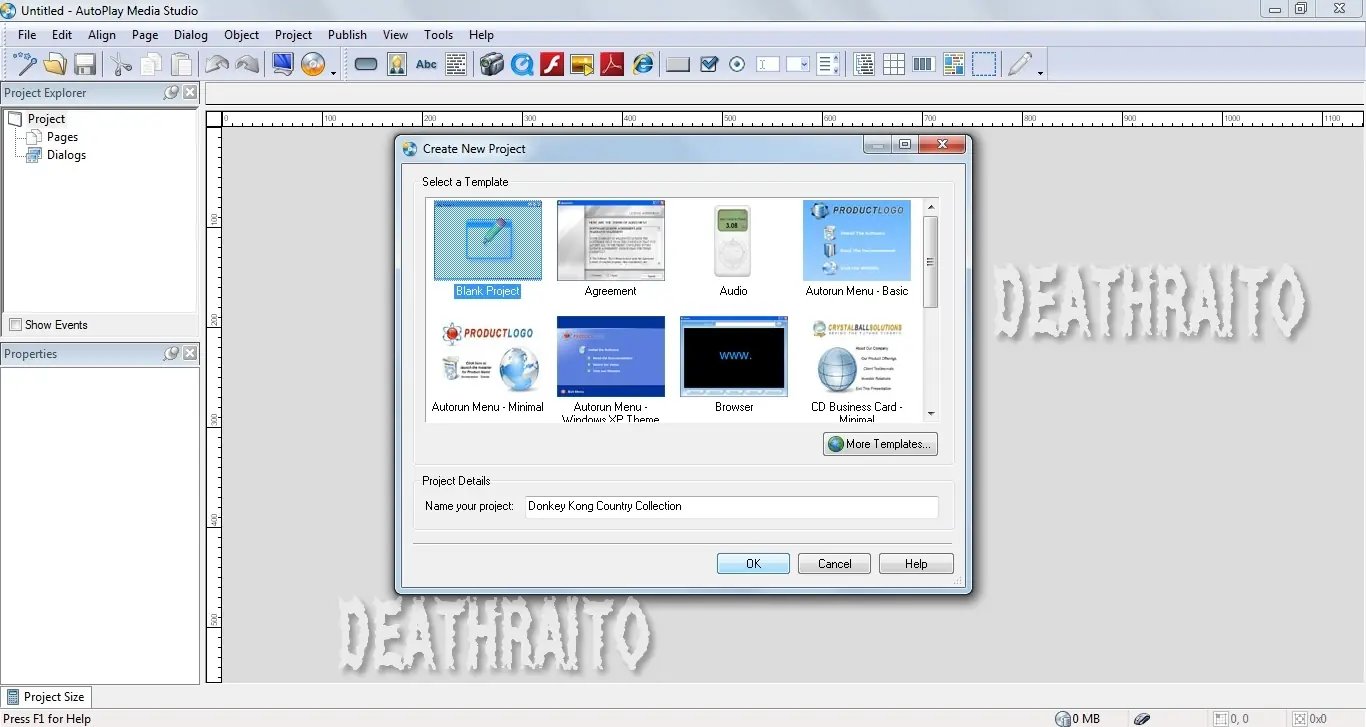Image resolution: width=1366 pixels, height=727 pixels.
Task: Click the Name your project field
Action: click(x=732, y=507)
